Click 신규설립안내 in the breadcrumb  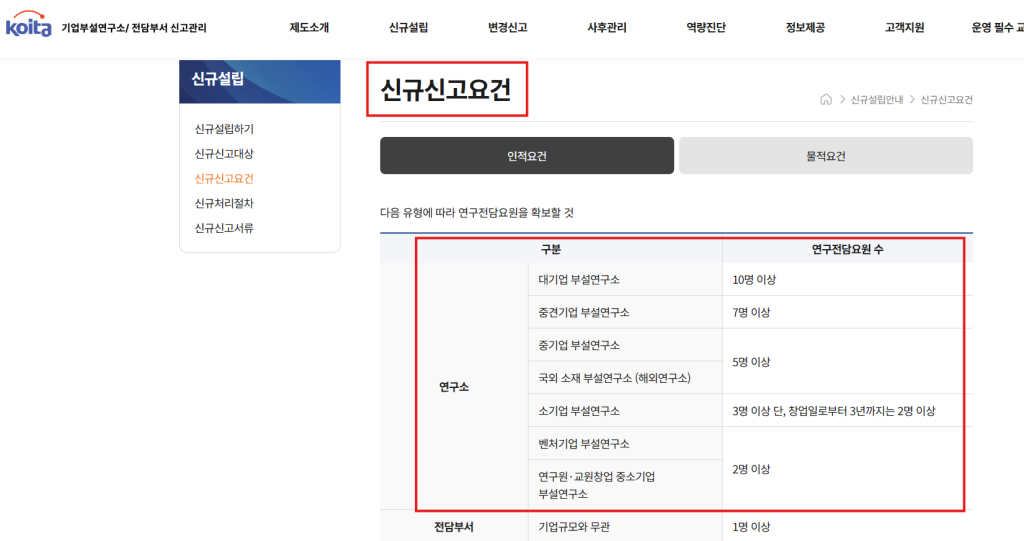point(876,99)
